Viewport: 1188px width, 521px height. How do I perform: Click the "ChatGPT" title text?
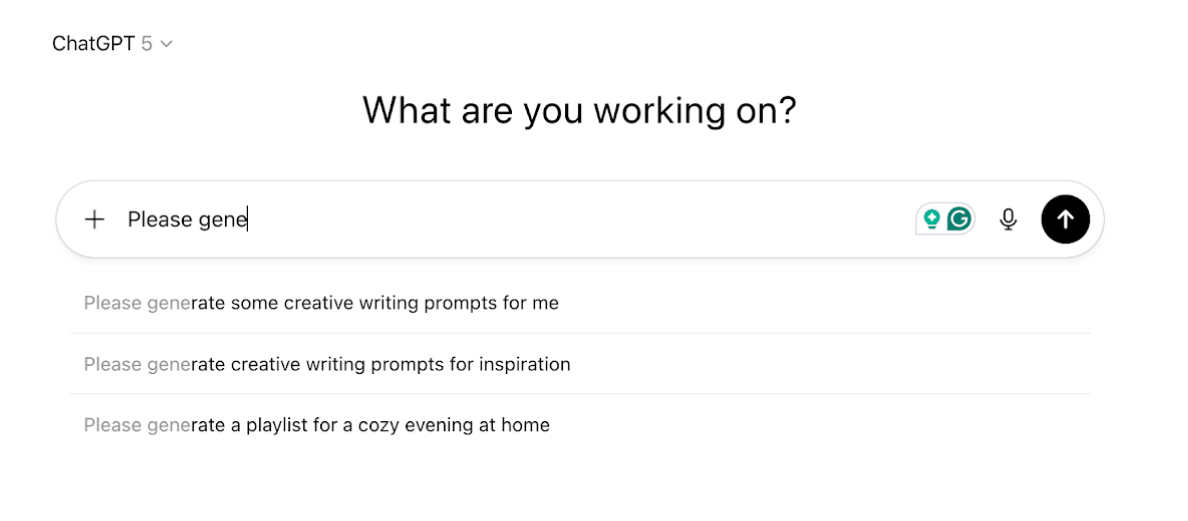93,44
